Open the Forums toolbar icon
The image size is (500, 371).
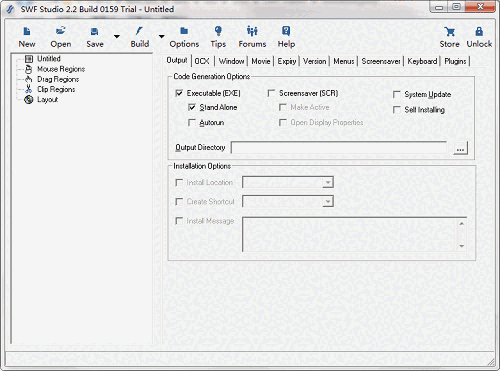[252, 31]
